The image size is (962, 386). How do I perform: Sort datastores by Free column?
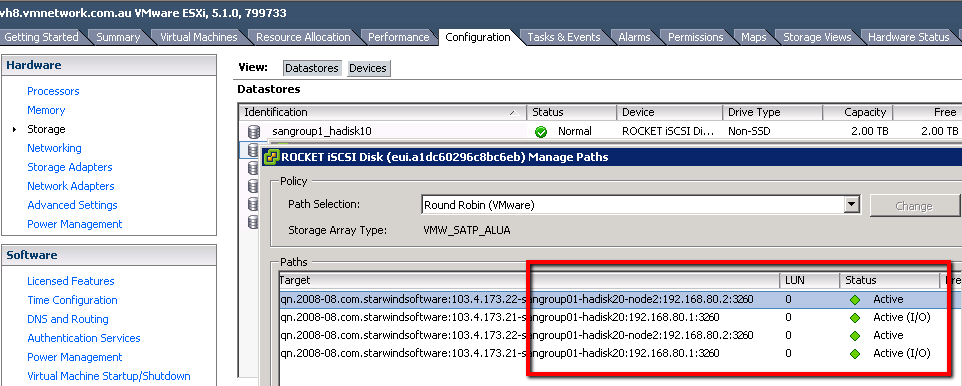pos(927,112)
